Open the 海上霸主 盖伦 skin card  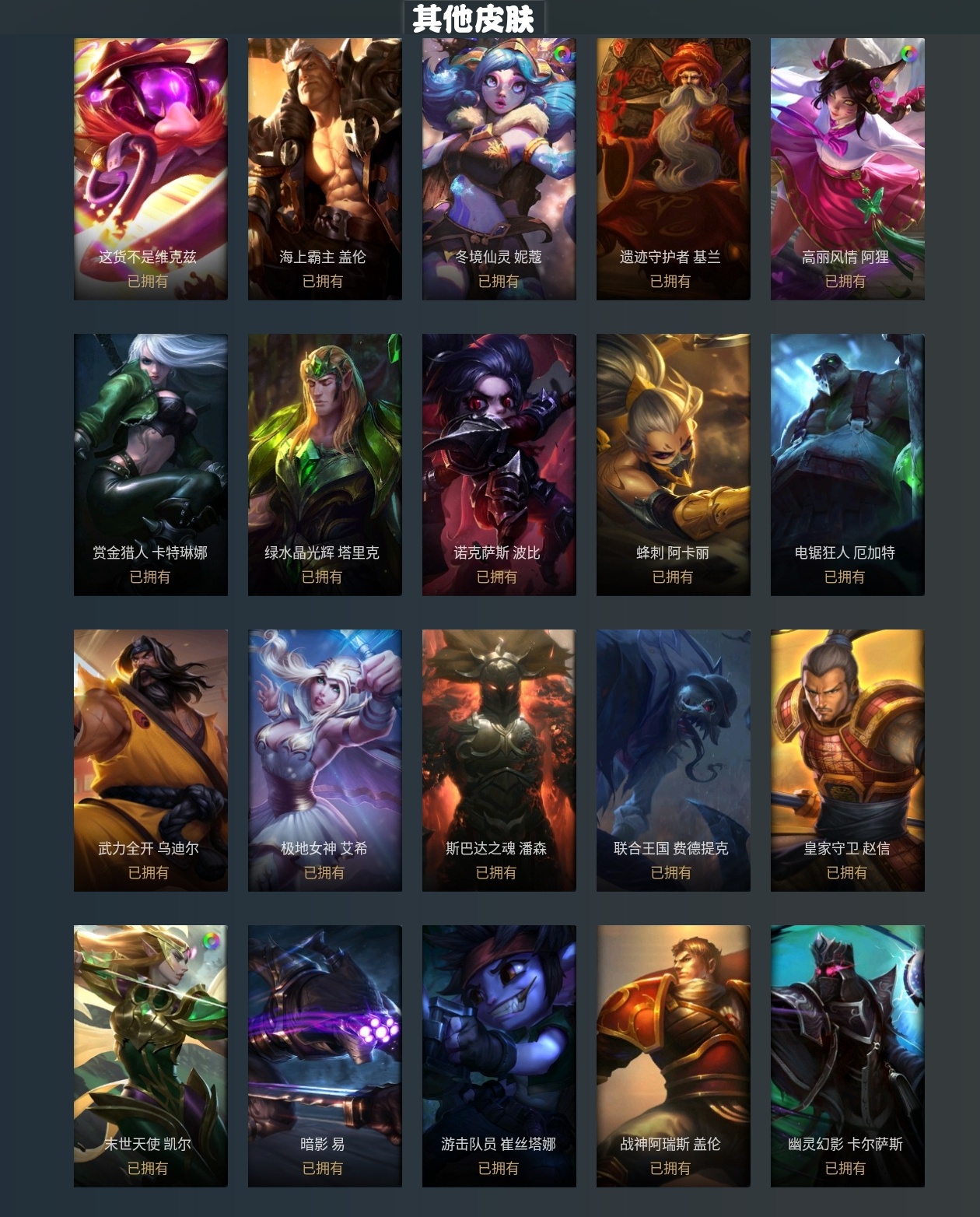point(325,169)
